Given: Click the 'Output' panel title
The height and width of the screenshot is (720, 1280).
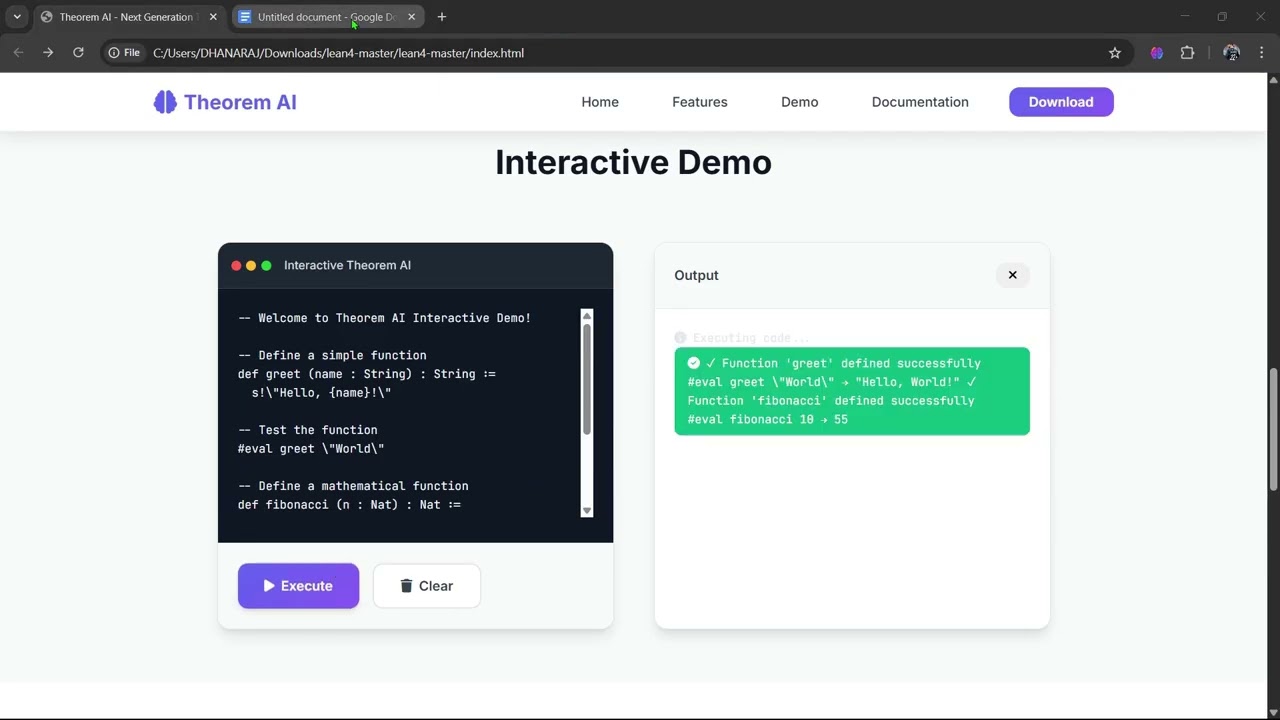Looking at the screenshot, I should point(696,275).
